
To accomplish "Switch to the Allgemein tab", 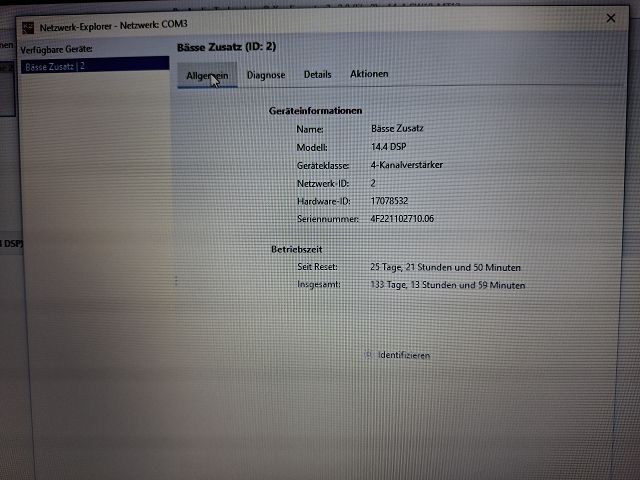I will pos(207,75).
